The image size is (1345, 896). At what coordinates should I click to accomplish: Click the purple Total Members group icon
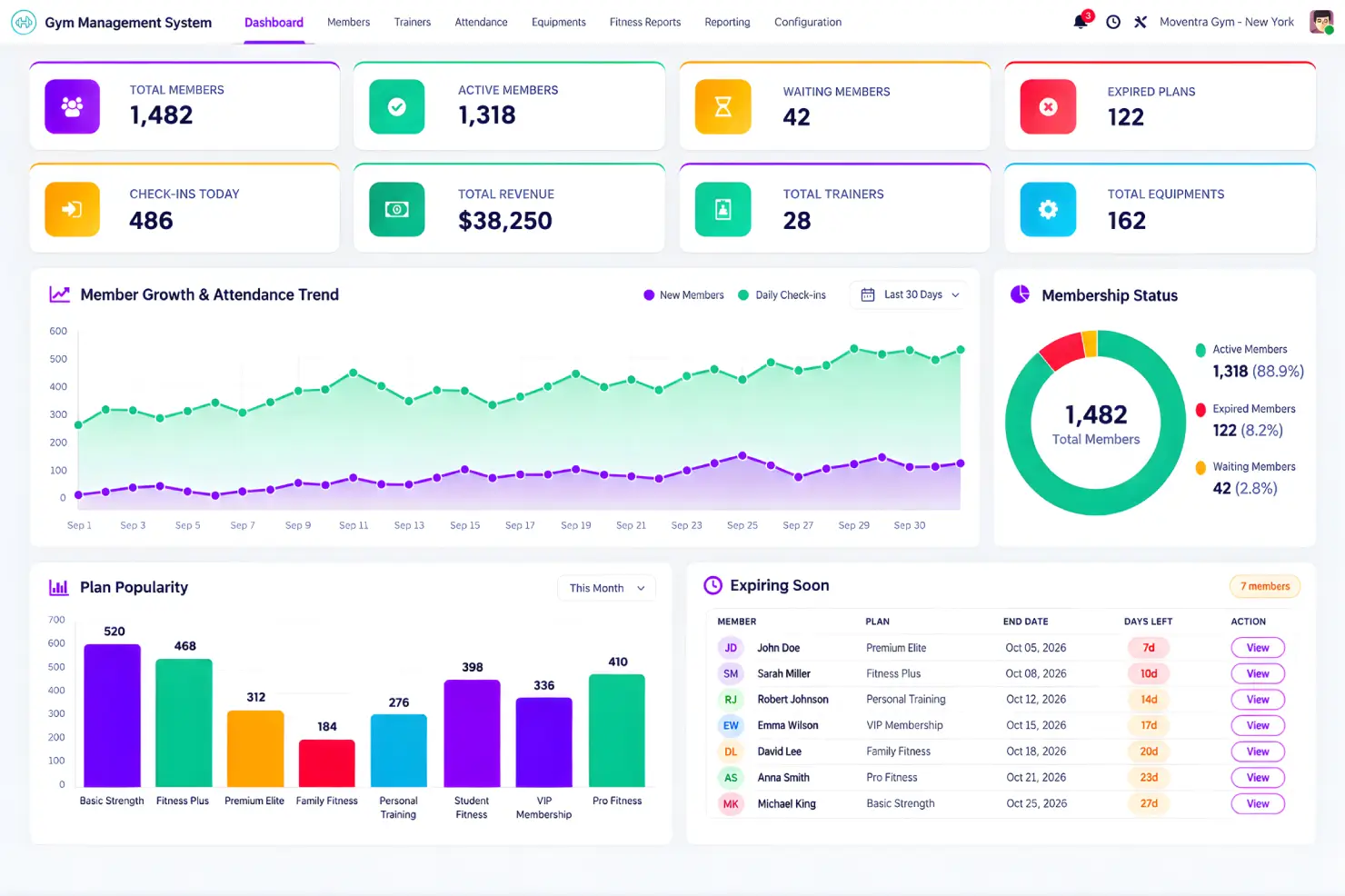pyautogui.click(x=72, y=106)
